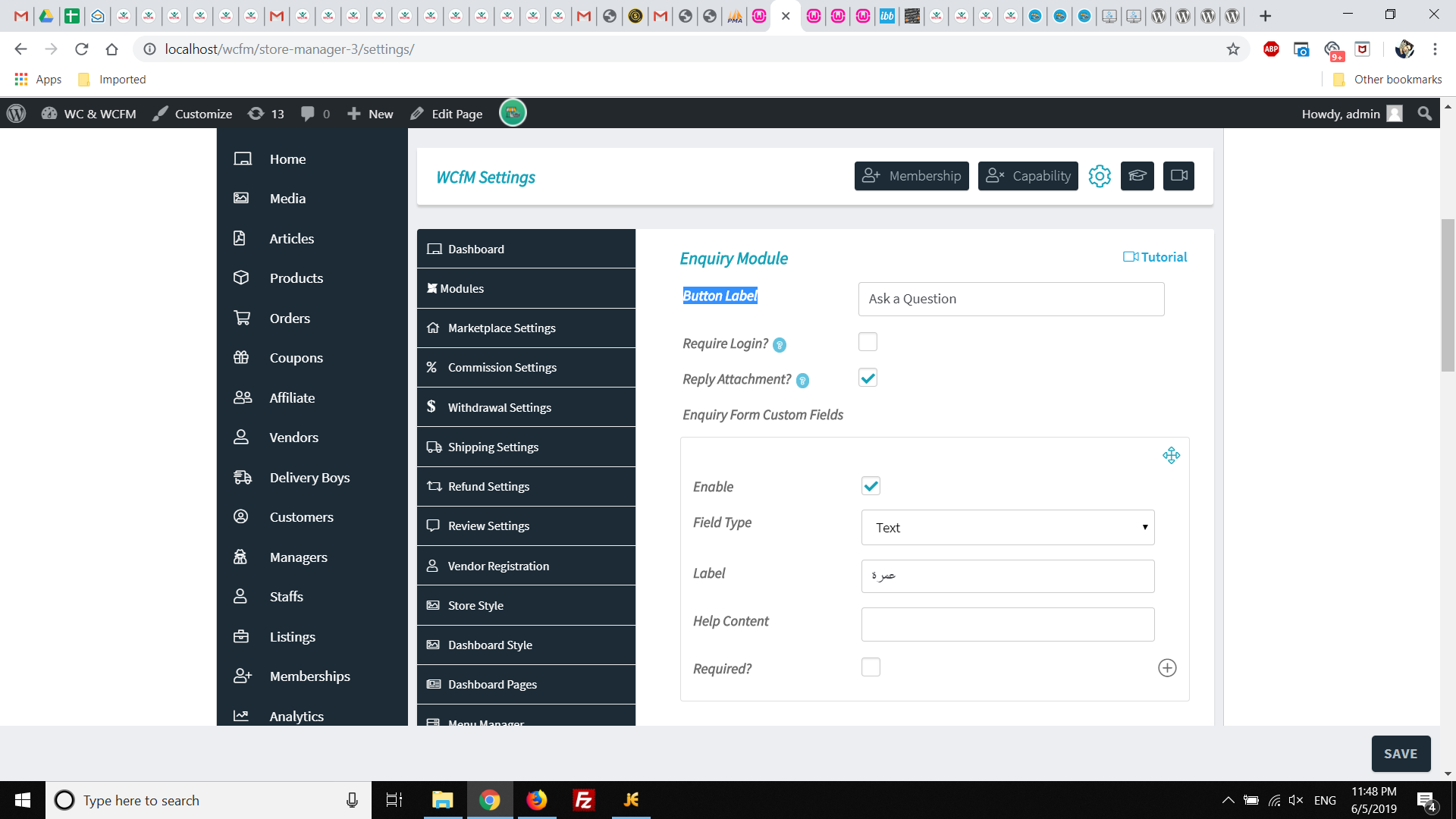The width and height of the screenshot is (1456, 819).
Task: Open the Tutorial link
Action: coord(1155,257)
